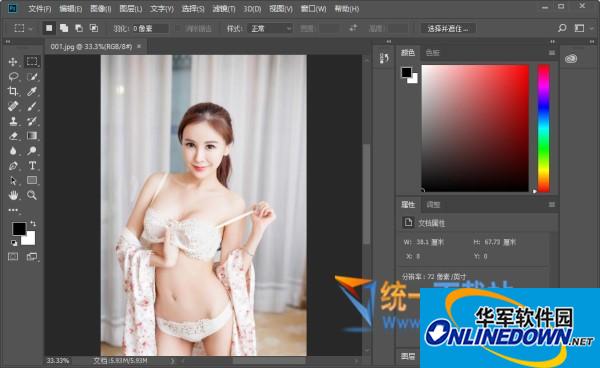
Task: Swap width and height icon in options bar
Action: pos(353,28)
